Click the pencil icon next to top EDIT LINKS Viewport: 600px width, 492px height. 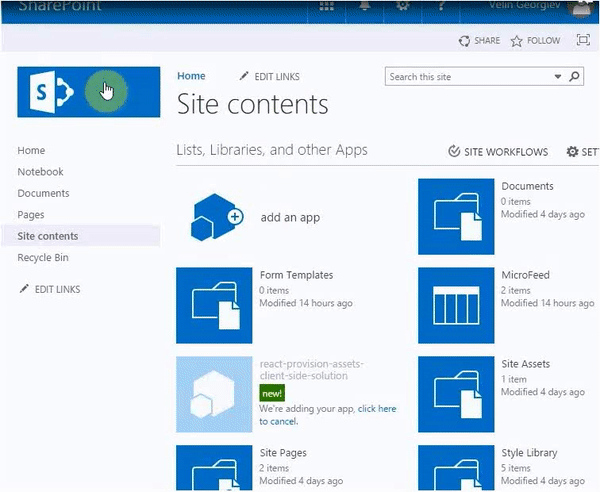click(x=244, y=76)
